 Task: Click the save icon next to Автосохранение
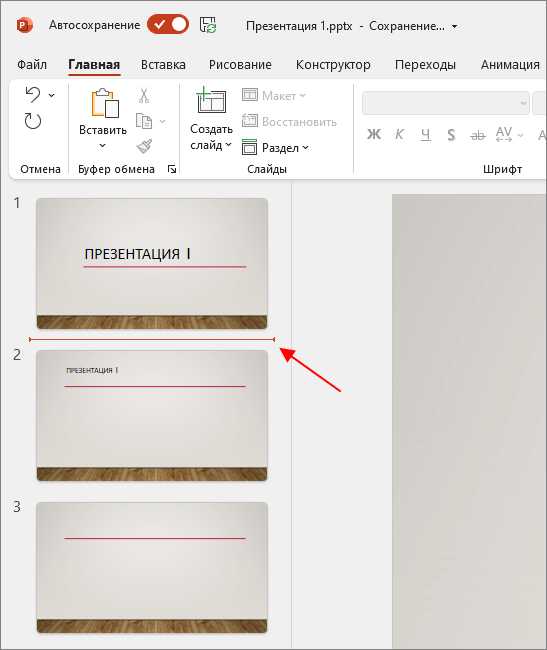pyautogui.click(x=208, y=25)
